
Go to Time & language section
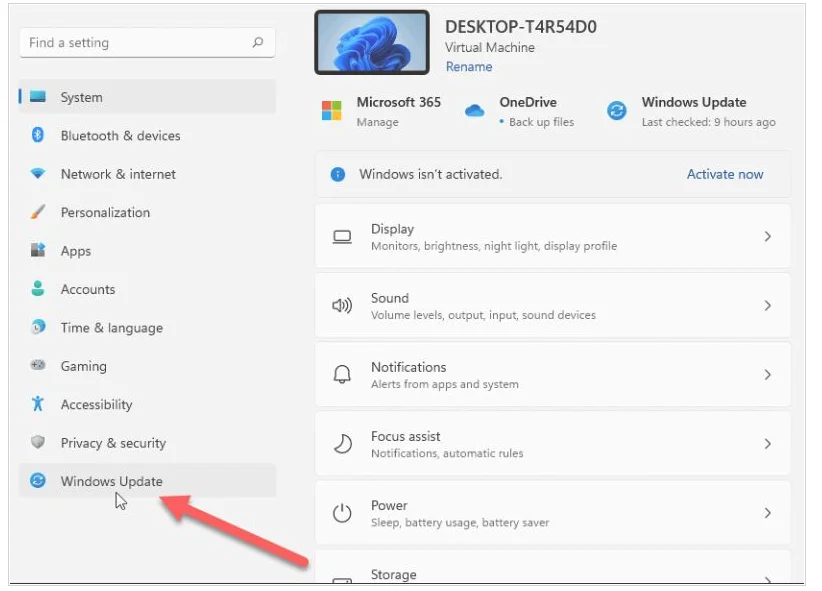pos(111,328)
